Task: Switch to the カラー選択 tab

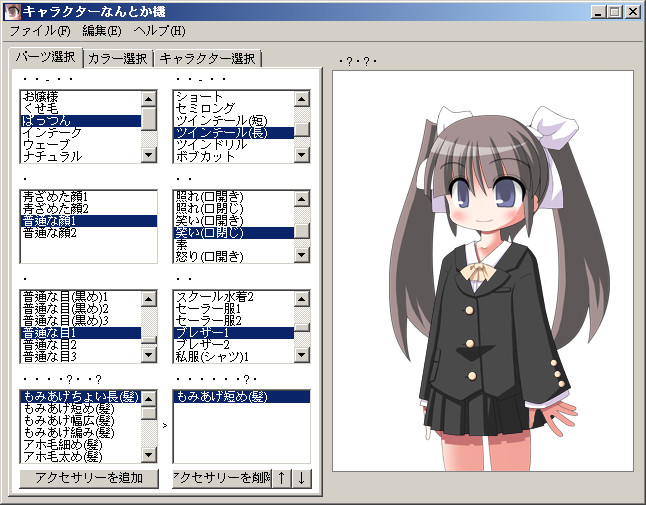Action: pos(117,59)
